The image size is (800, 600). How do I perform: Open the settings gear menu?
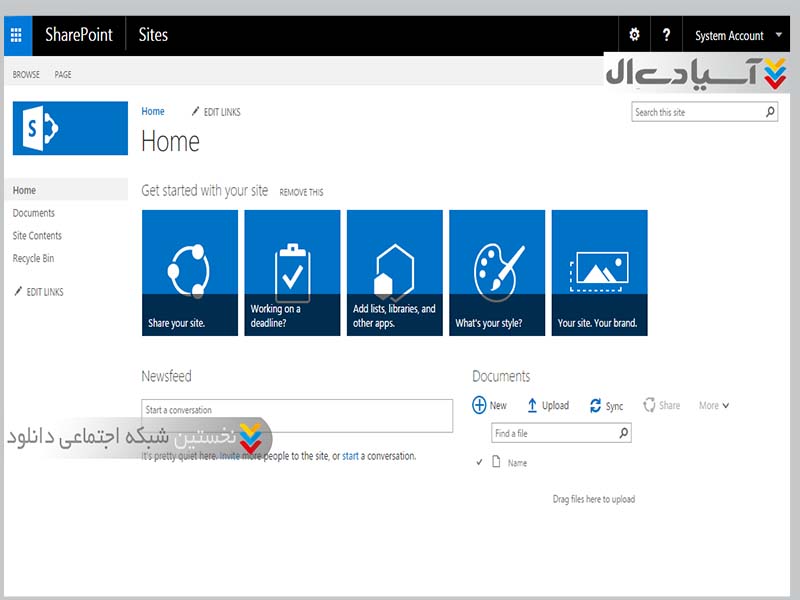(x=634, y=35)
